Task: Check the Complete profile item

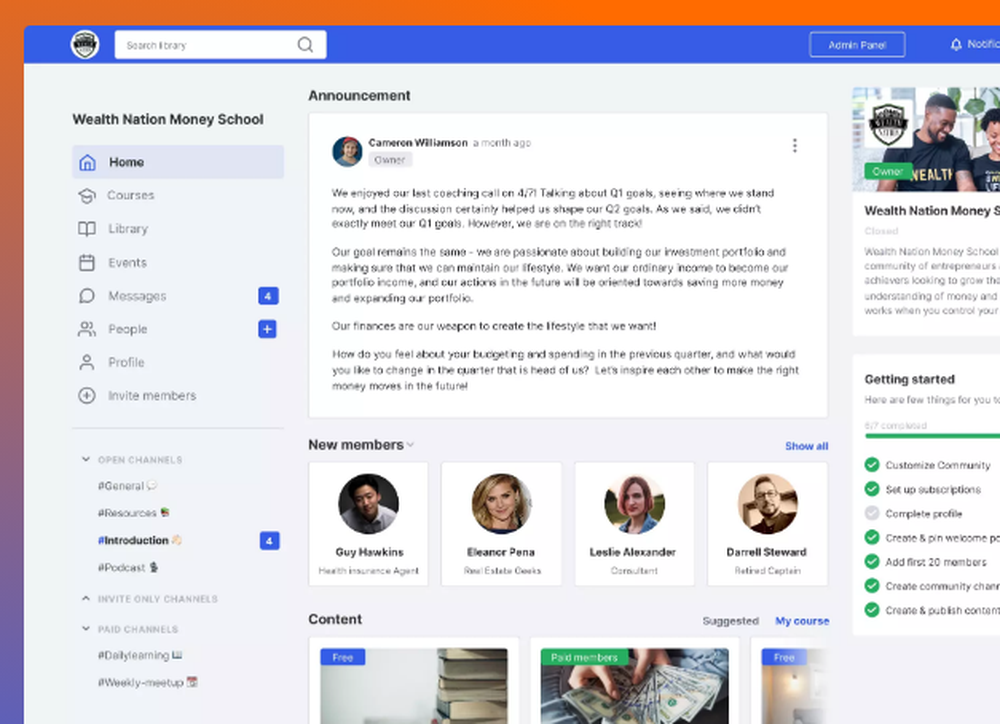Action: click(872, 513)
